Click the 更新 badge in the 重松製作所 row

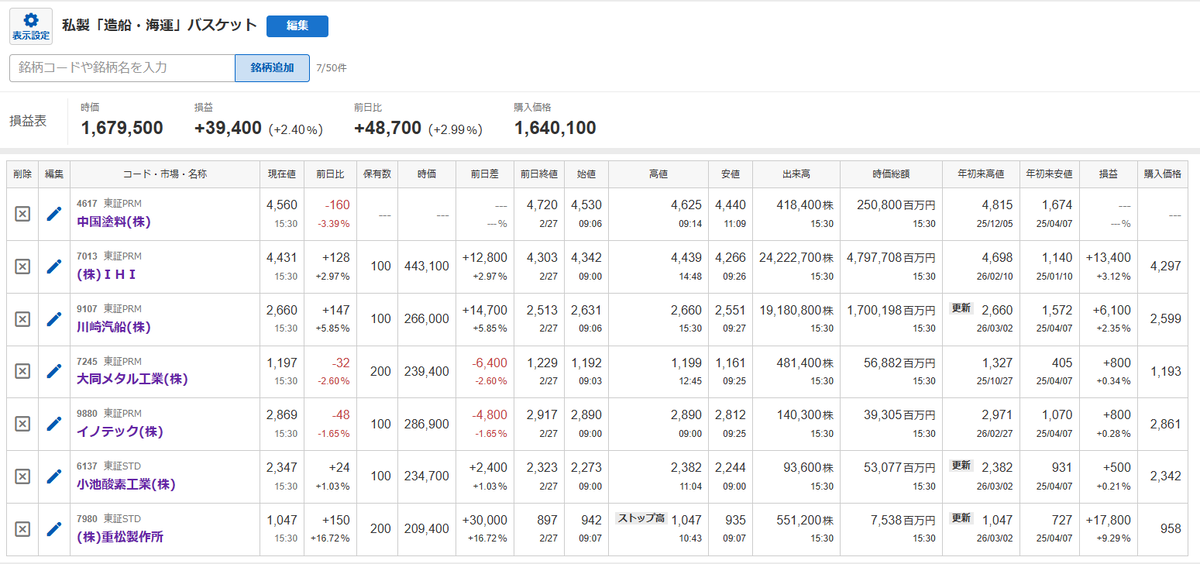(961, 519)
